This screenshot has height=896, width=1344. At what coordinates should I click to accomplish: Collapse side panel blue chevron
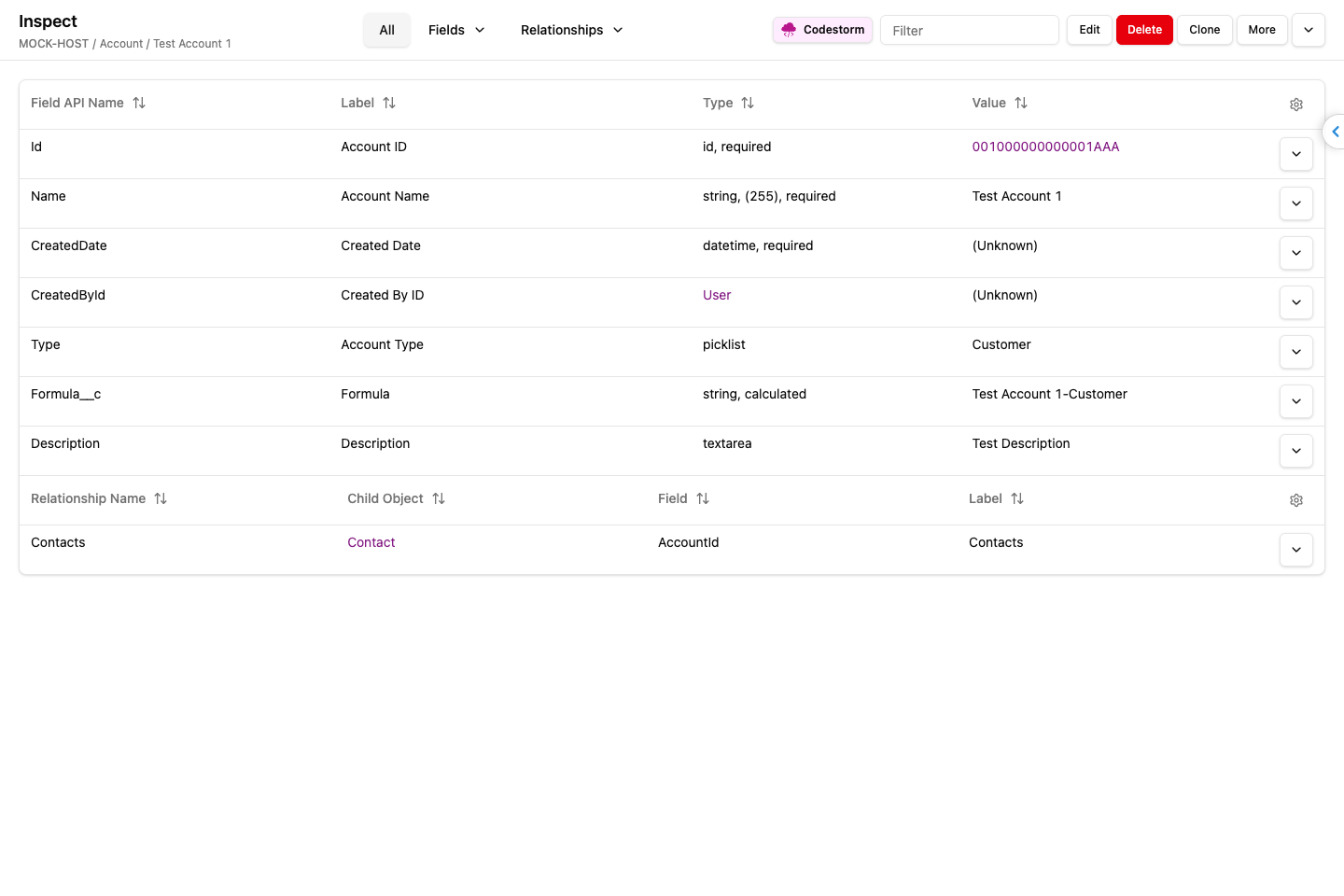click(x=1336, y=132)
